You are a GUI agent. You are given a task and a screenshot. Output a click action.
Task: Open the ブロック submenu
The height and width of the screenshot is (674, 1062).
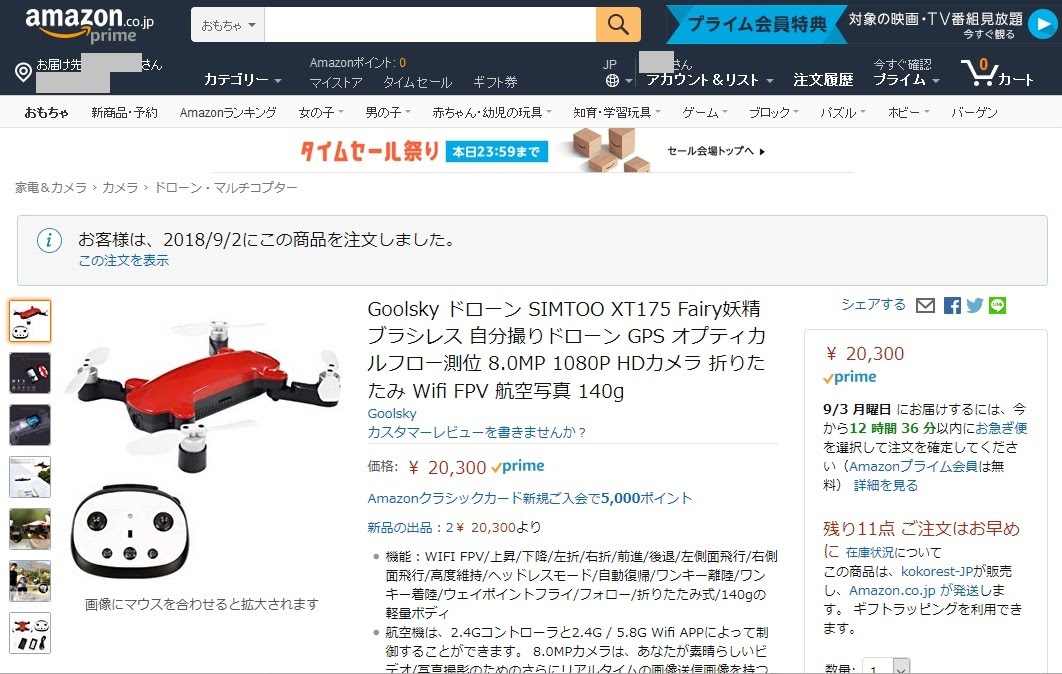773,112
